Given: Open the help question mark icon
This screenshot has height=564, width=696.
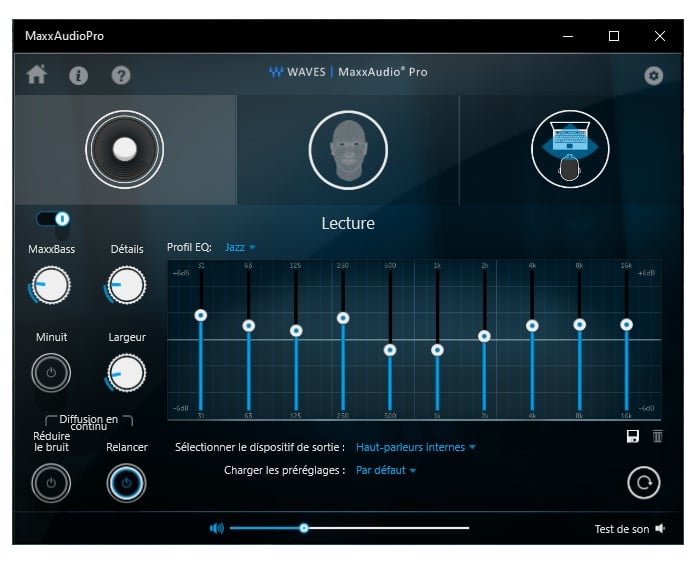Looking at the screenshot, I should pos(121,75).
